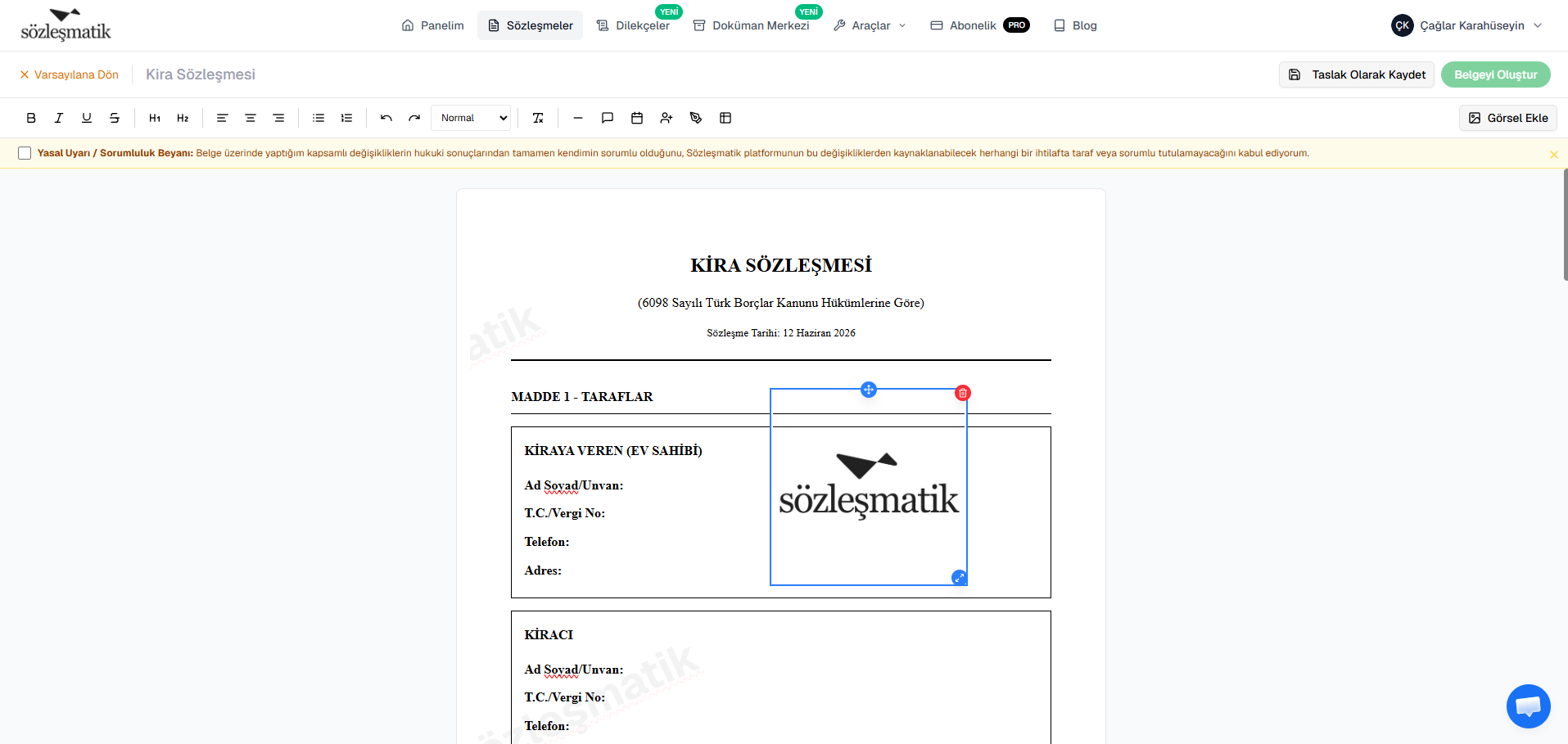Click the Kira Sözleşmesi document name field
This screenshot has height=744, width=1568.
[x=201, y=74]
